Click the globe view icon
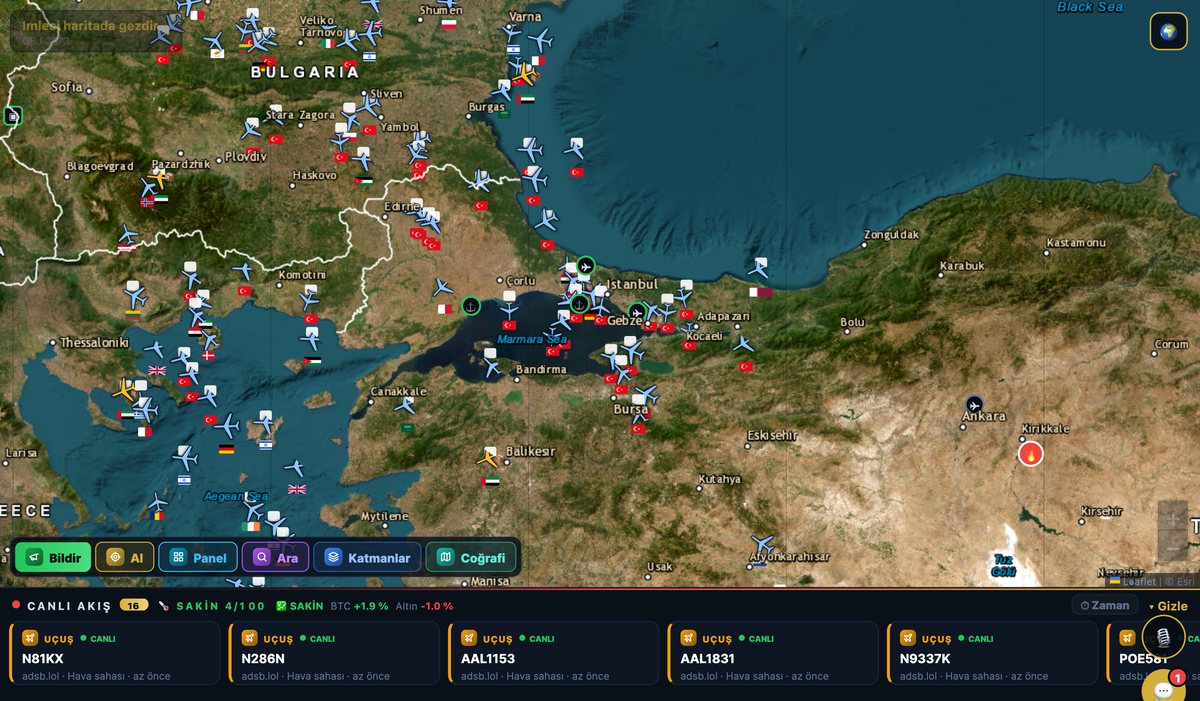Screen dimensions: 1200x701 pos(1168,31)
